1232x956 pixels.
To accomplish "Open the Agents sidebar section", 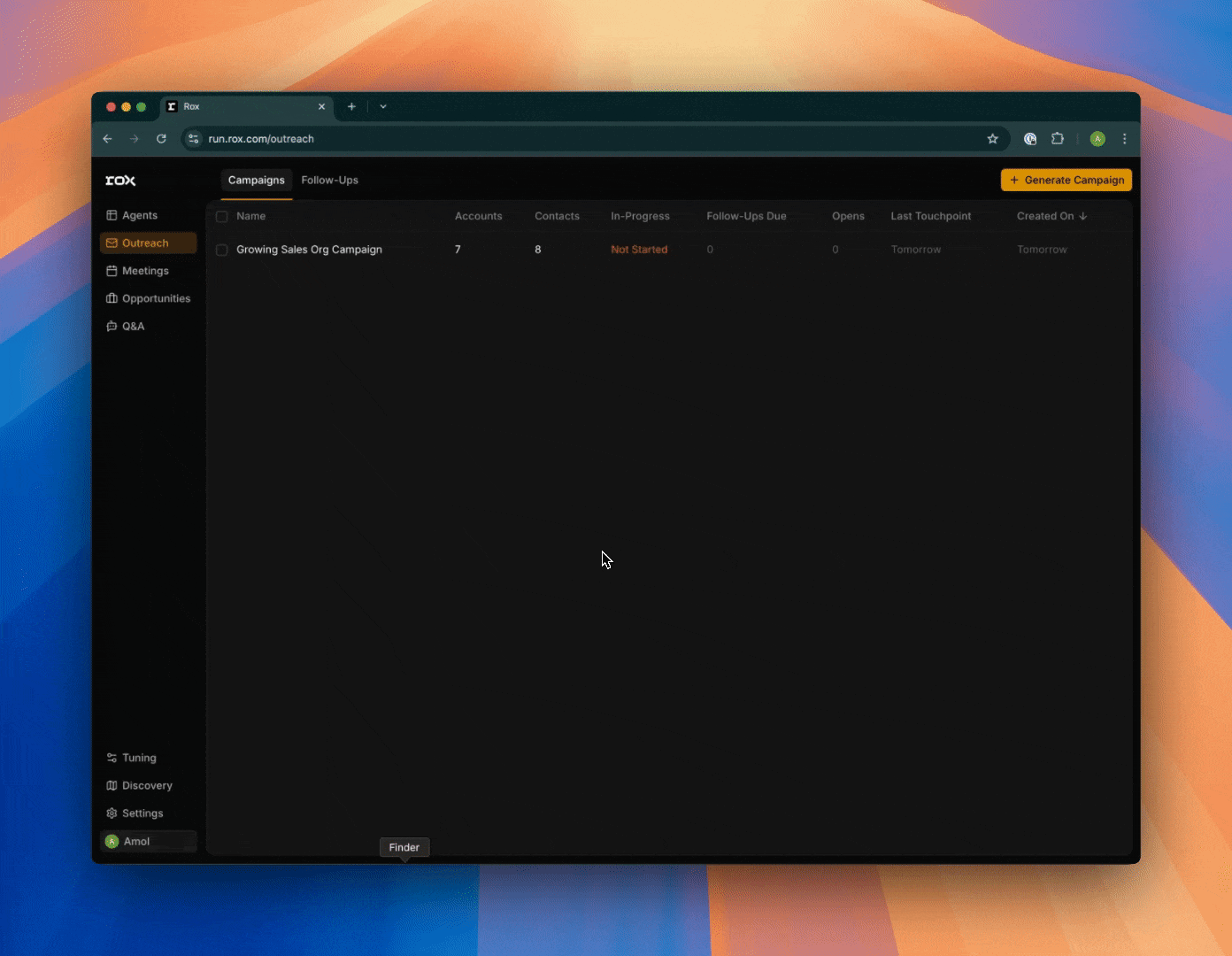I will [x=139, y=215].
